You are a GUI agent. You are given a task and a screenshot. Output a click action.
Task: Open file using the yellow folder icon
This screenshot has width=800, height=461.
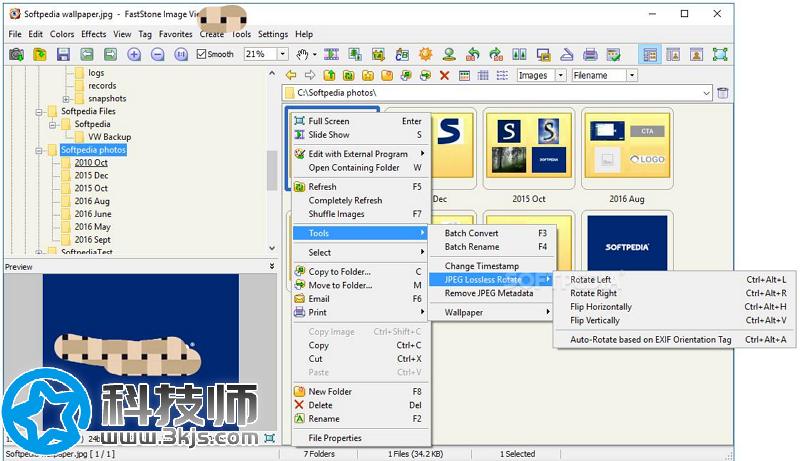[40, 54]
